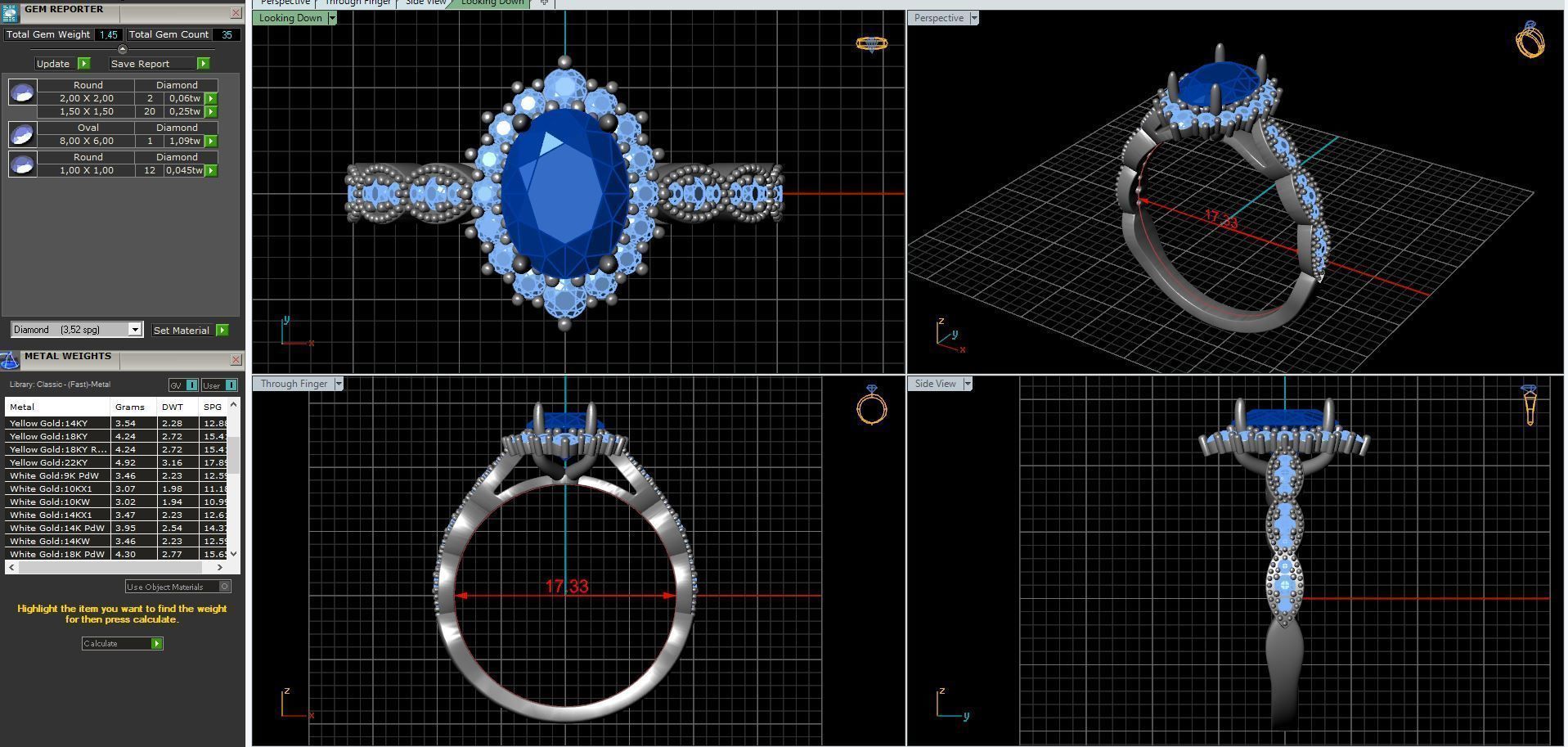The image size is (1568, 747).
Task: Click green arrow for 1,00 X 1,00 row
Action: pos(211,170)
